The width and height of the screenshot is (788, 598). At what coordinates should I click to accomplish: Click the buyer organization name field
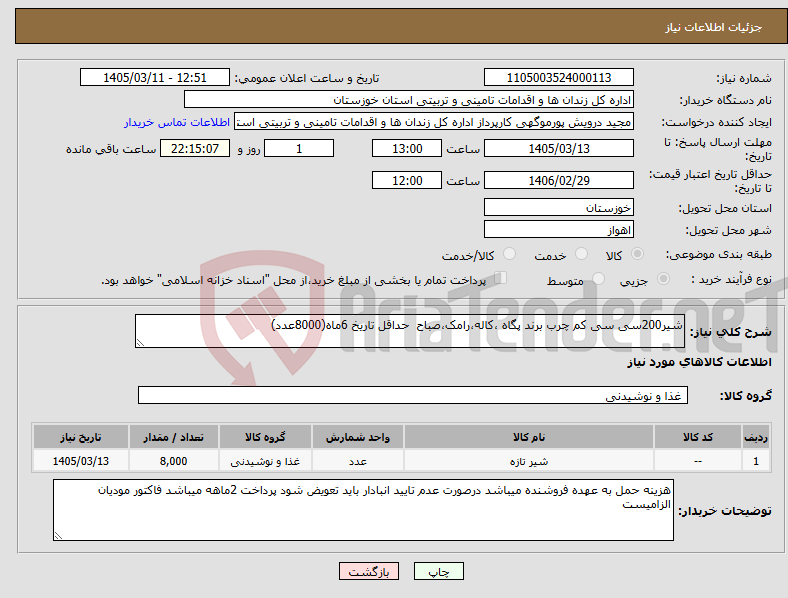(x=409, y=99)
